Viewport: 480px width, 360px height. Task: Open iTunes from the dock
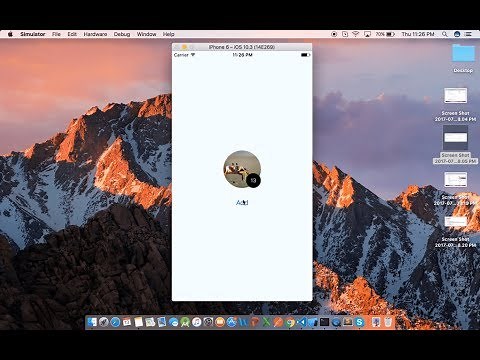[197, 322]
